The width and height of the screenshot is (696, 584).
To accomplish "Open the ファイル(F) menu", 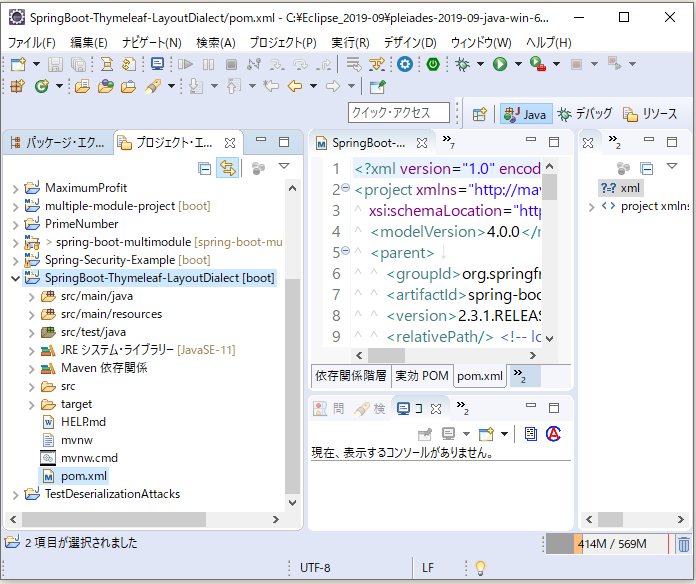I will click(x=32, y=43).
